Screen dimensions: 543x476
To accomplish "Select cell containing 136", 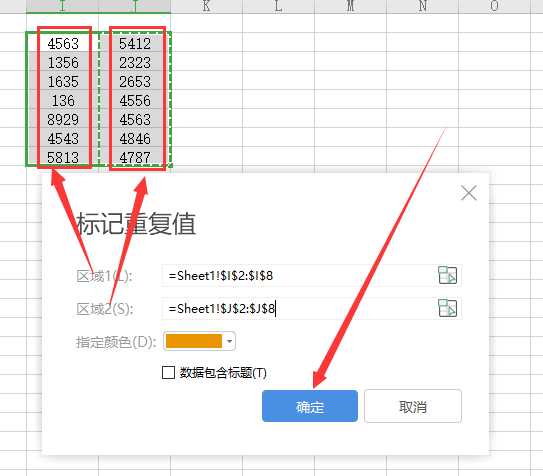I will 63,100.
